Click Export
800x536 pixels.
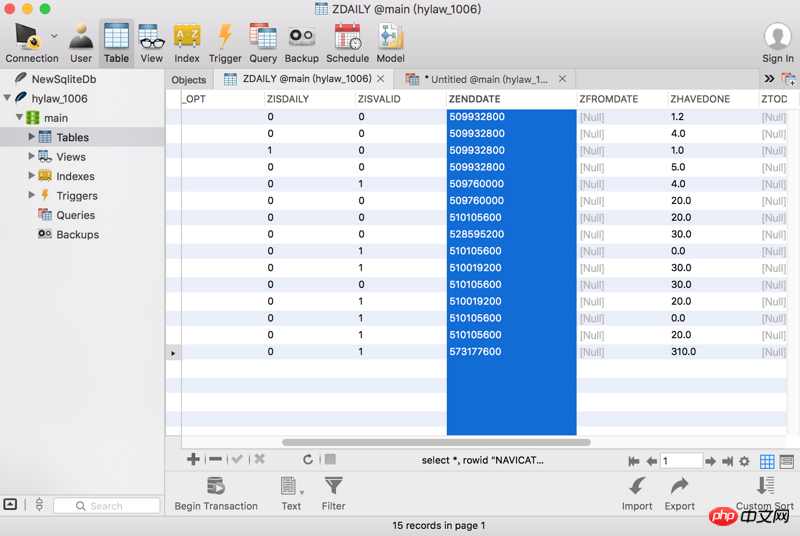click(680, 493)
